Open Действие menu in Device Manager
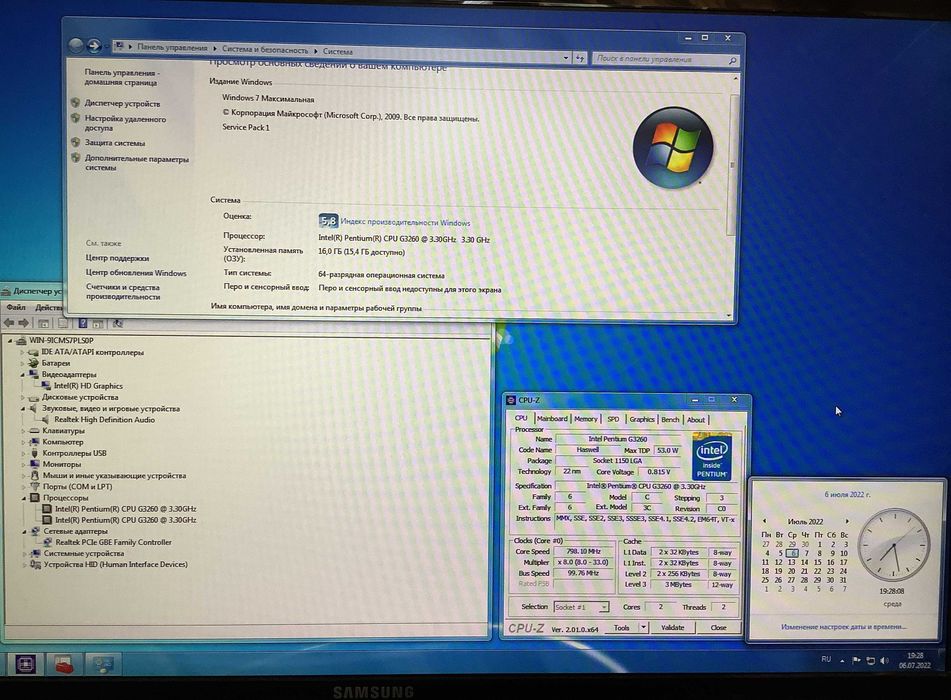 (x=49, y=308)
